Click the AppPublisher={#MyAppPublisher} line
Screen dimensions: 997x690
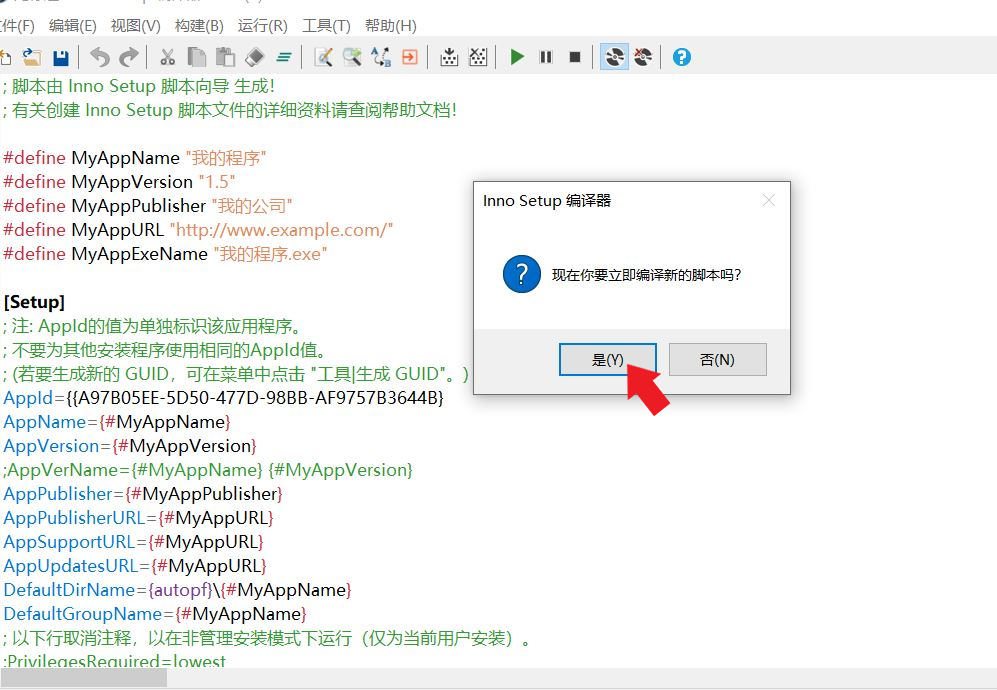click(143, 494)
